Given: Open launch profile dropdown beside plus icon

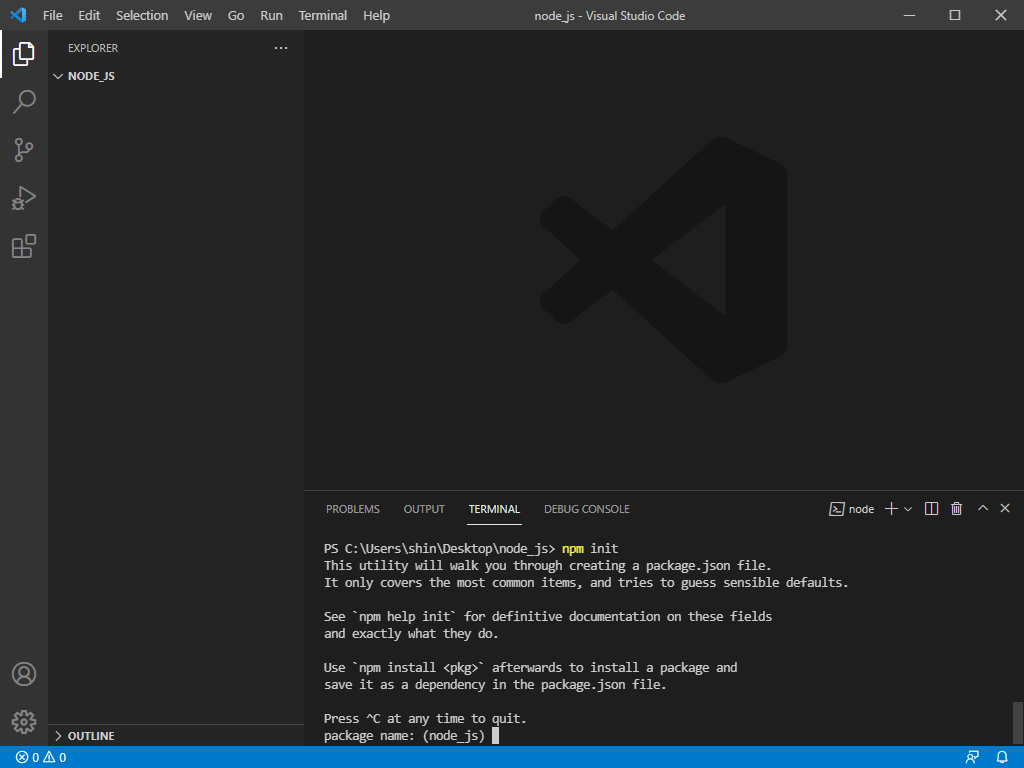Looking at the screenshot, I should coord(908,509).
